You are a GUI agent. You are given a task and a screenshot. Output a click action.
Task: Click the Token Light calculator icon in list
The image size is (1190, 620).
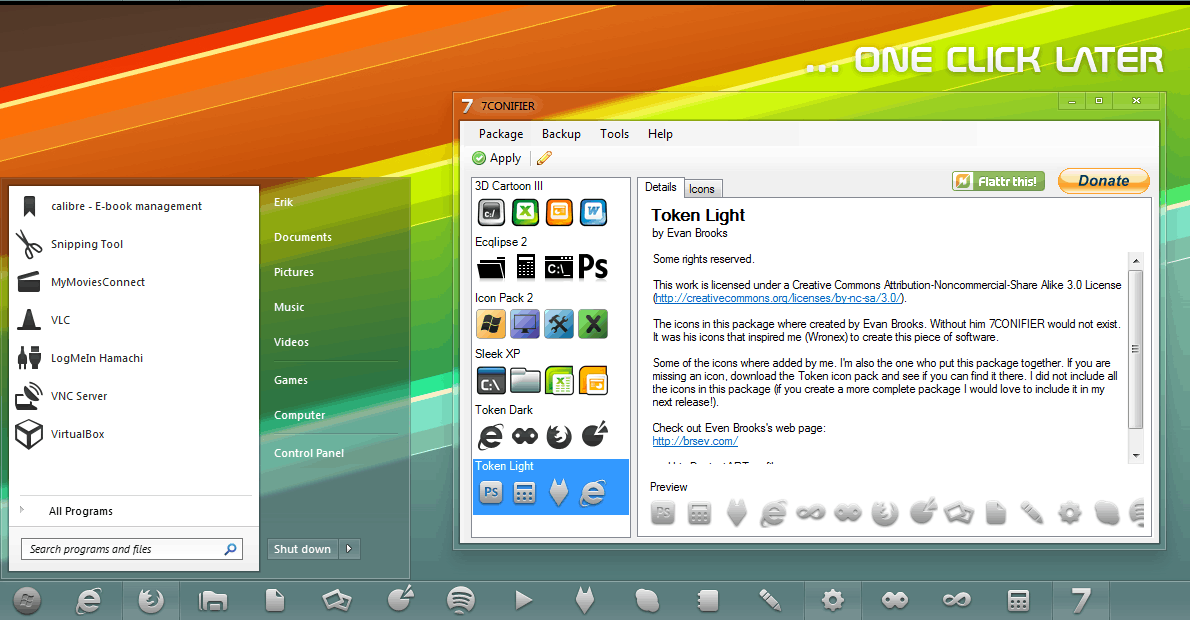[524, 493]
